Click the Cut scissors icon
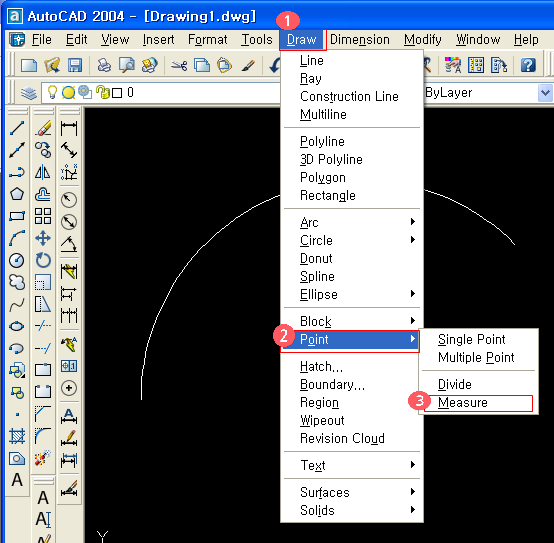 179,65
